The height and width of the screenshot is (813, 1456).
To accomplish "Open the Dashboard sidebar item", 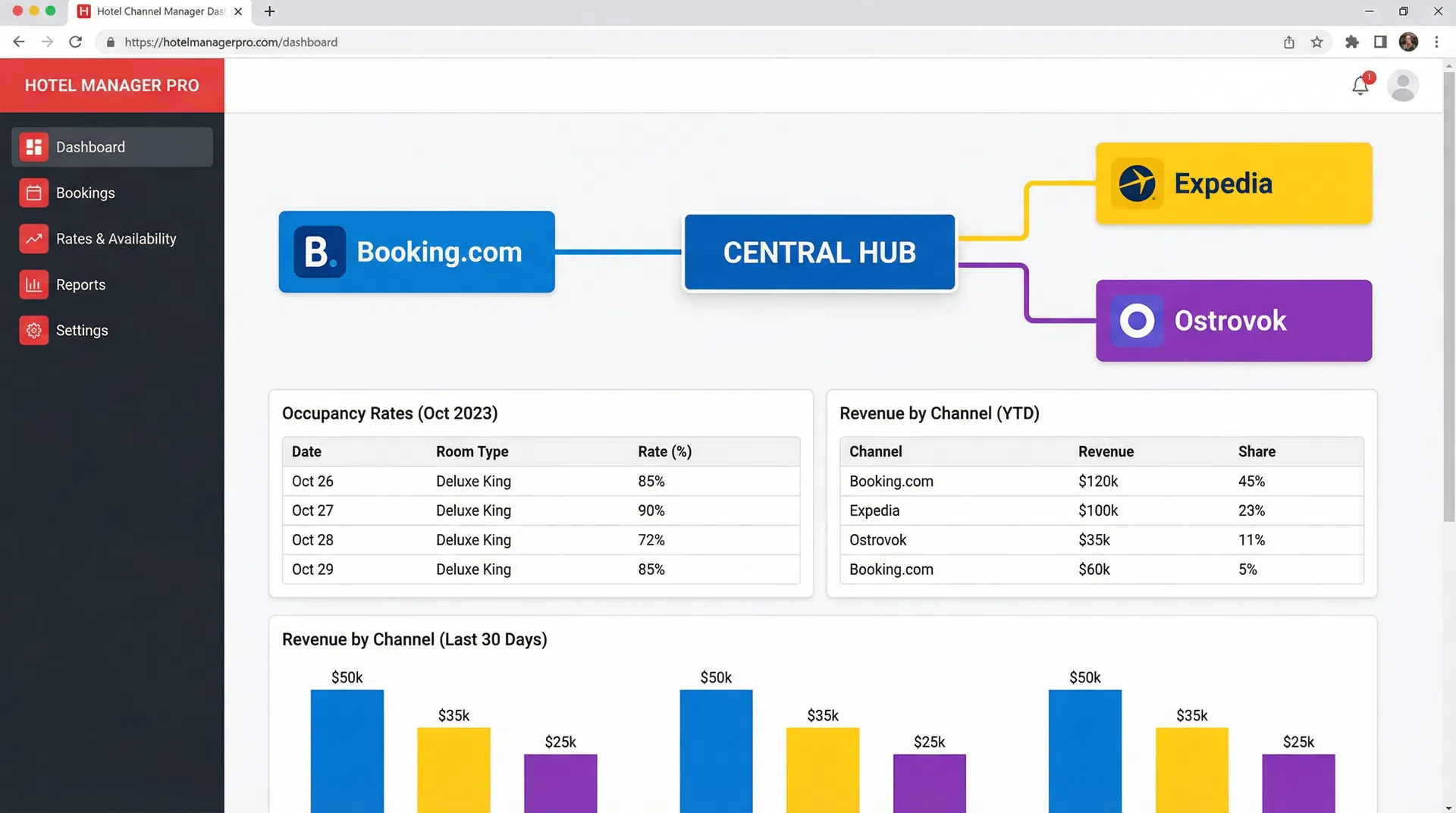I will (x=112, y=147).
